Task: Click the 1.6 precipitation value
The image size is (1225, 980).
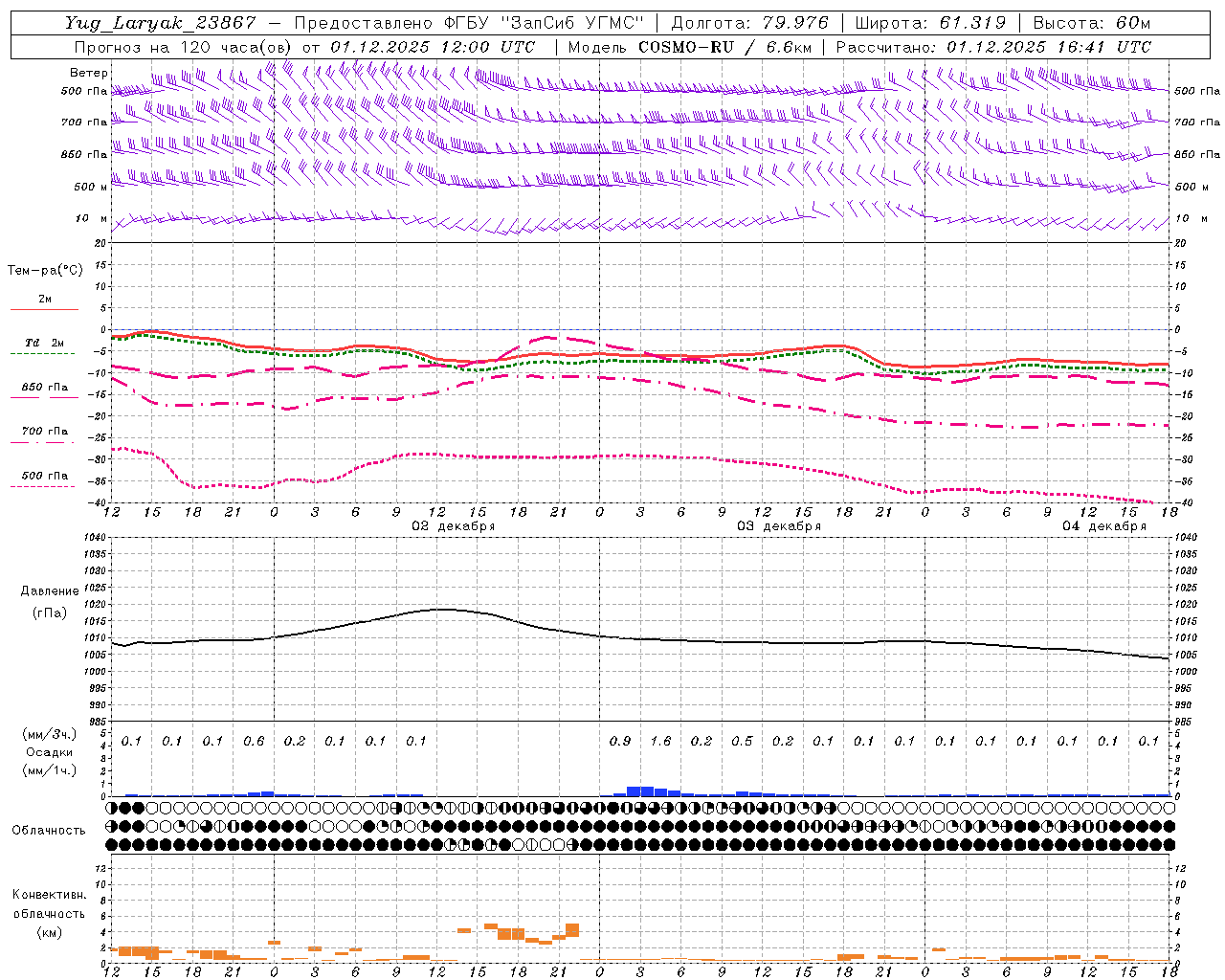Action: click(x=660, y=741)
